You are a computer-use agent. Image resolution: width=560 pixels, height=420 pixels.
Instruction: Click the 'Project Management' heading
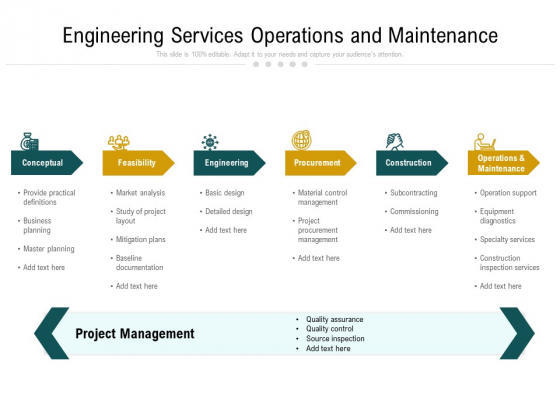(x=135, y=334)
